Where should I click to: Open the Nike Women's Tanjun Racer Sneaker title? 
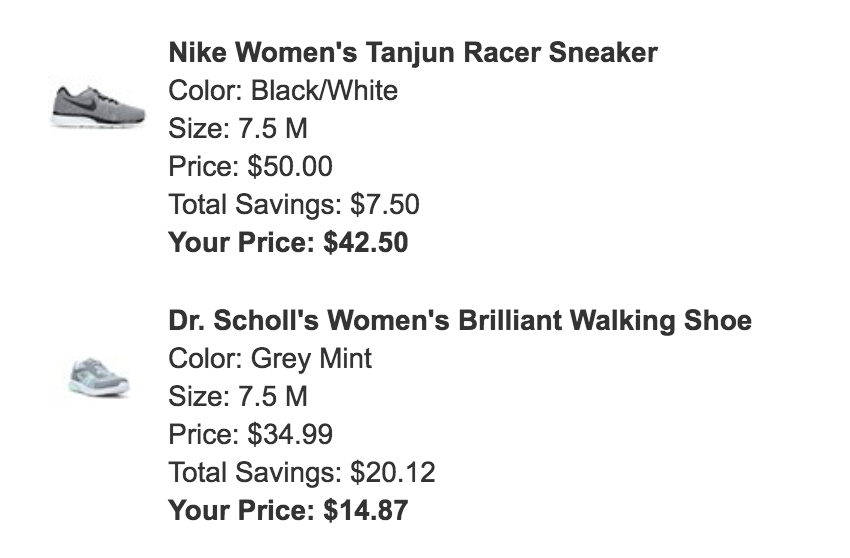(x=413, y=53)
